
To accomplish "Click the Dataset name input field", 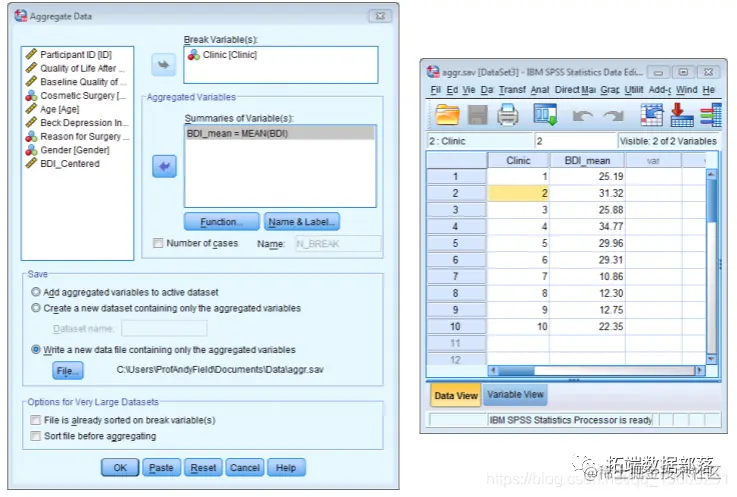I will click(164, 328).
